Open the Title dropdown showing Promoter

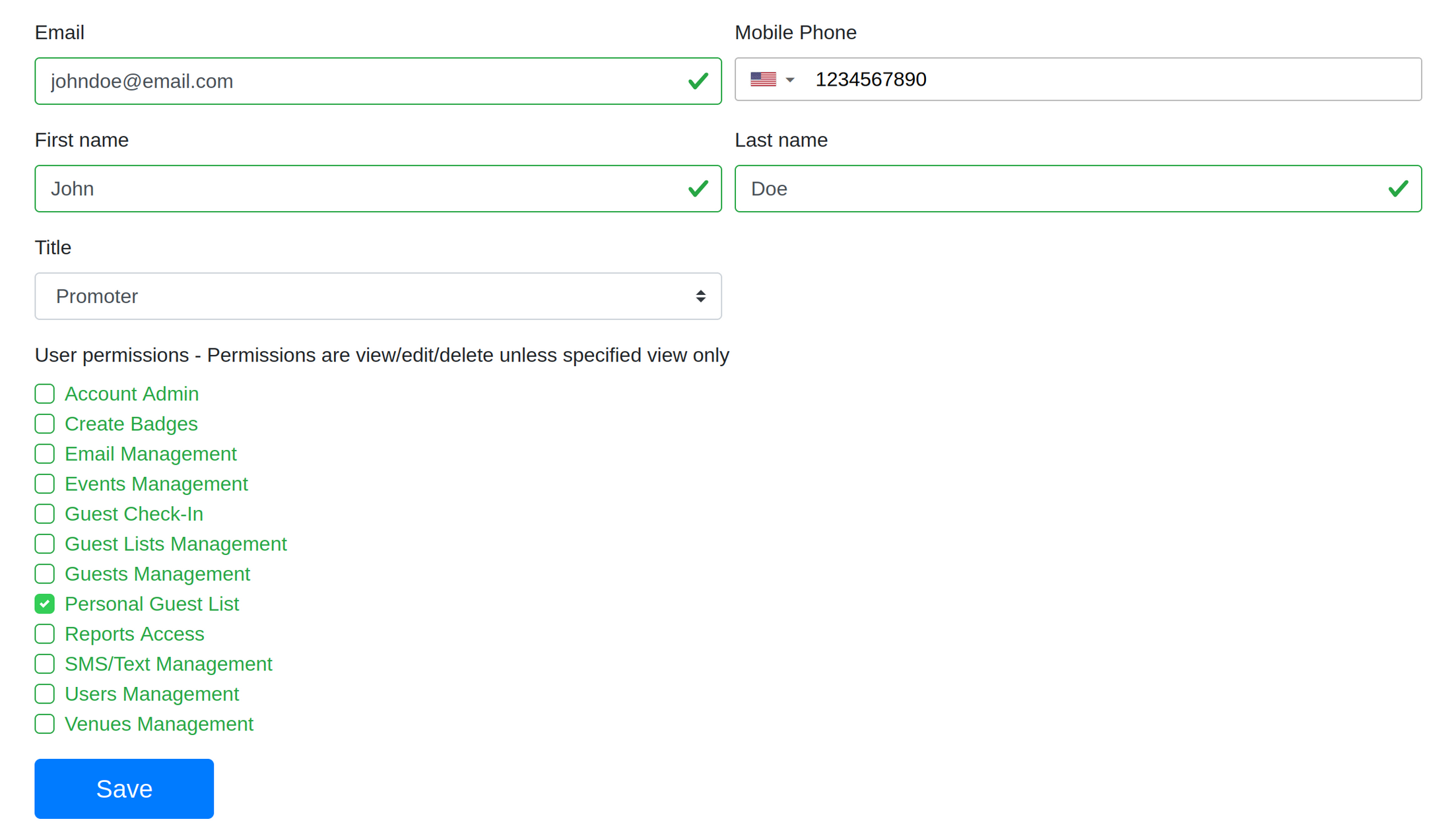tap(378, 296)
